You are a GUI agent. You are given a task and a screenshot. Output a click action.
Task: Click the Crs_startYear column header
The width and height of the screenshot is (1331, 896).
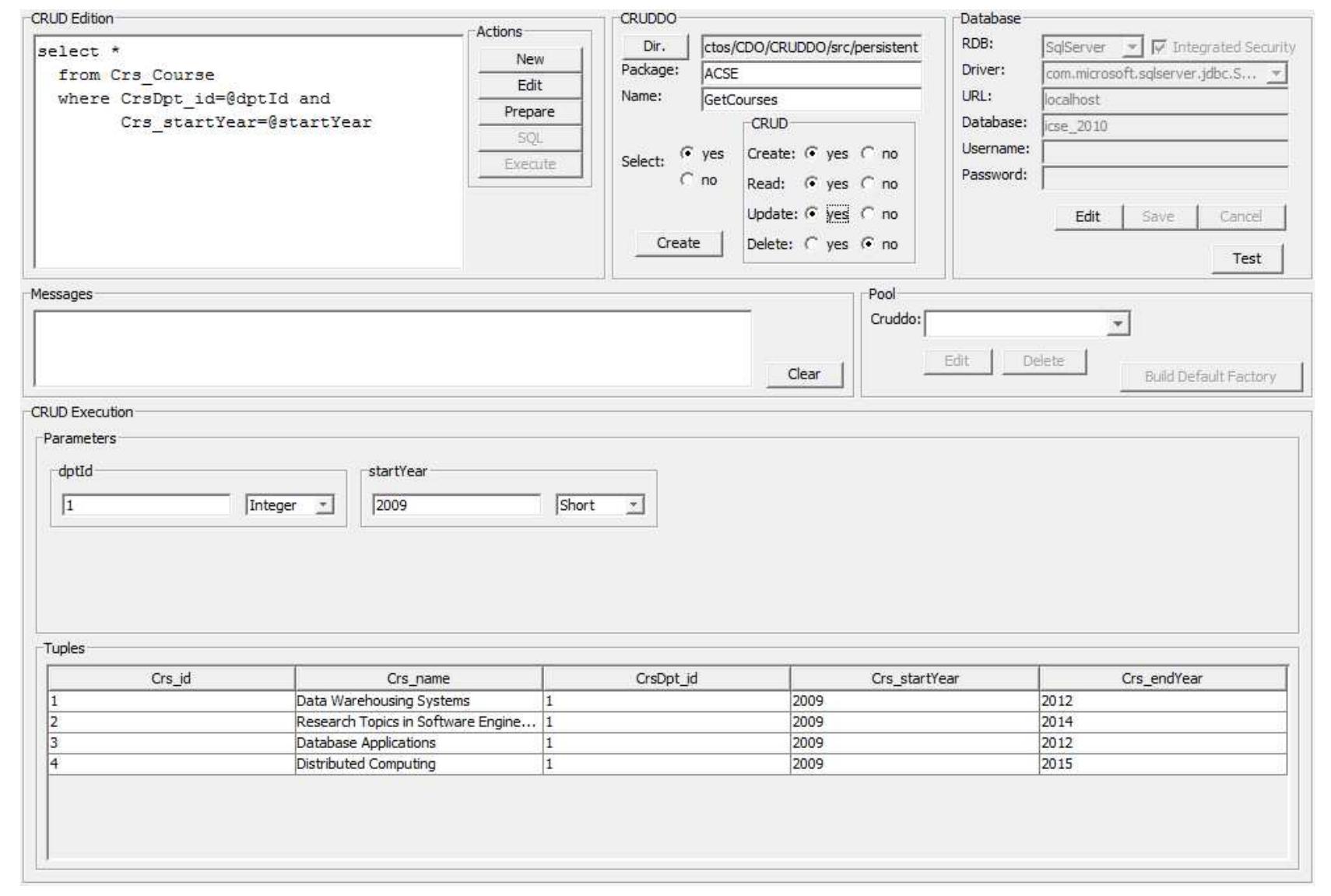tap(915, 679)
